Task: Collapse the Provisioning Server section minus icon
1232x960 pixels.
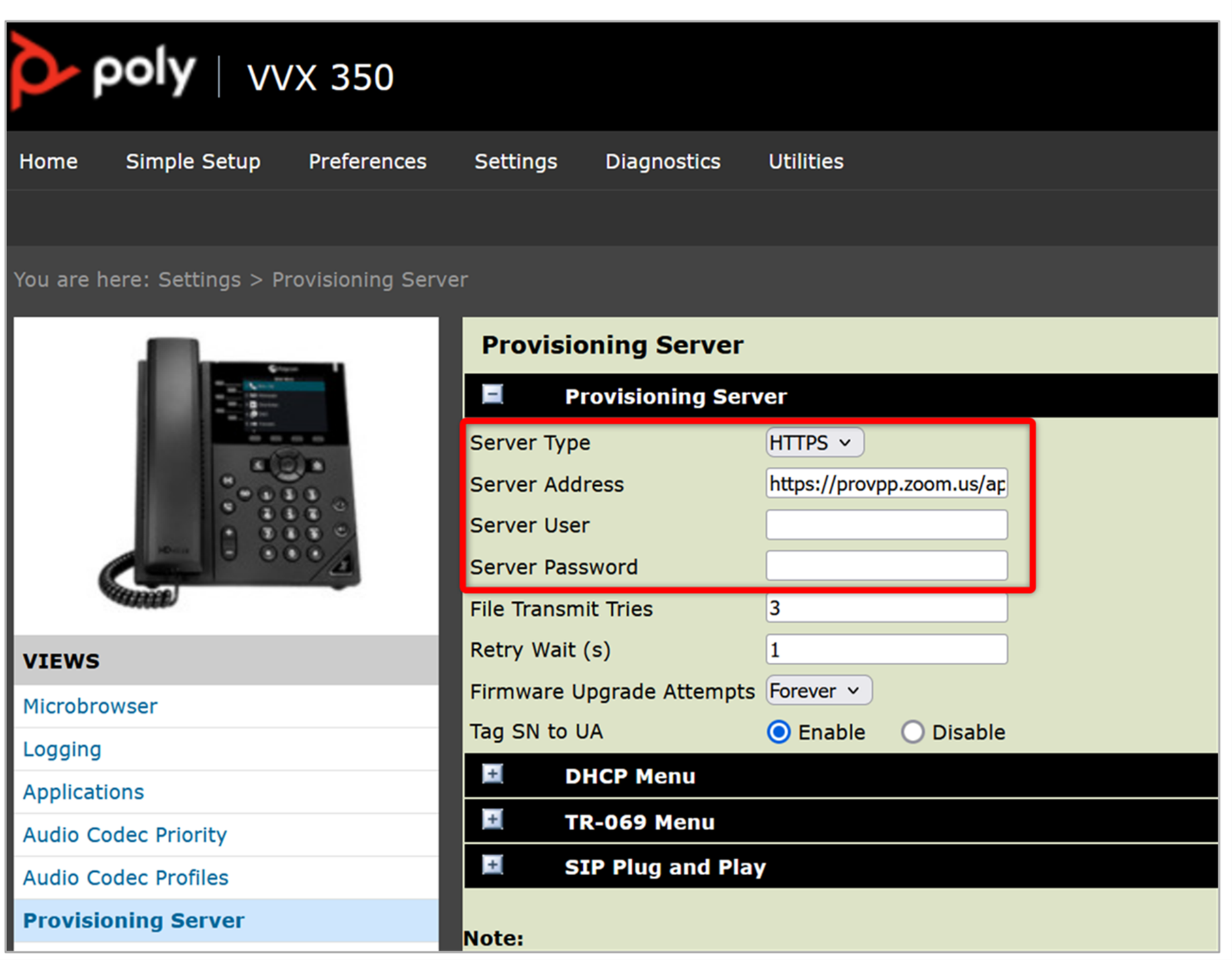Action: click(493, 394)
